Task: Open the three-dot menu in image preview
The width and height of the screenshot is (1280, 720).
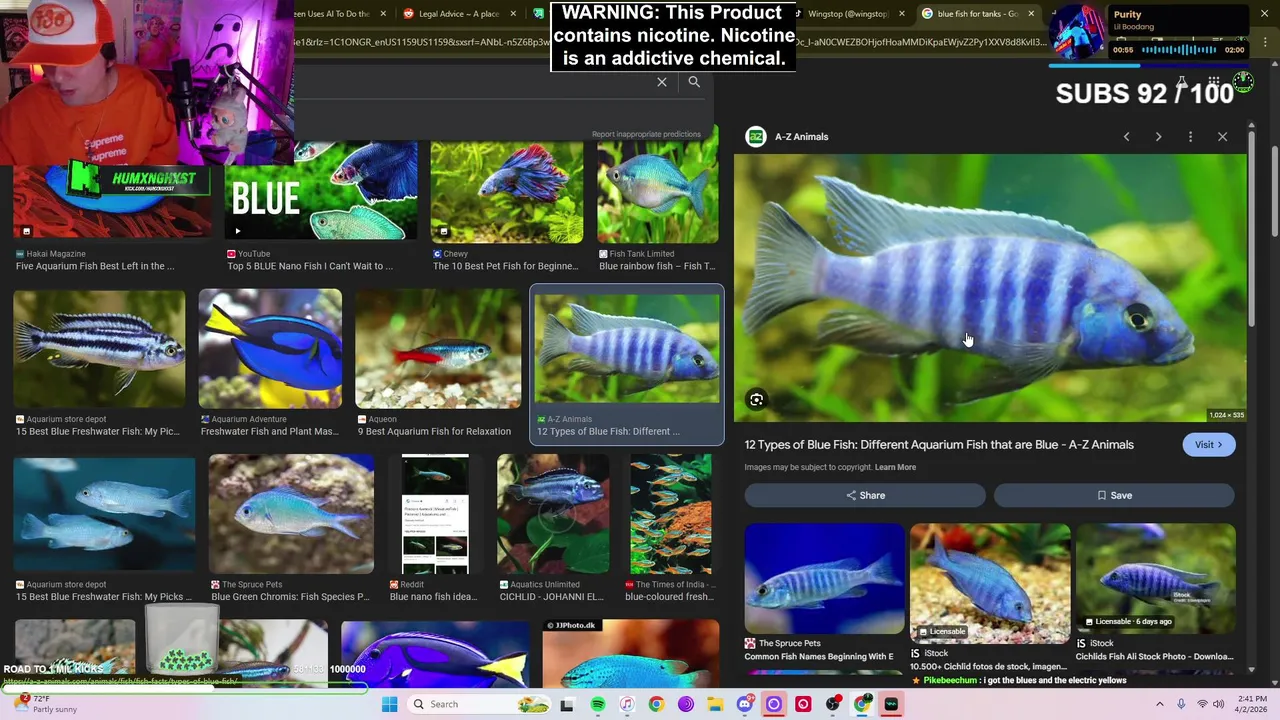Action: coord(1190,137)
